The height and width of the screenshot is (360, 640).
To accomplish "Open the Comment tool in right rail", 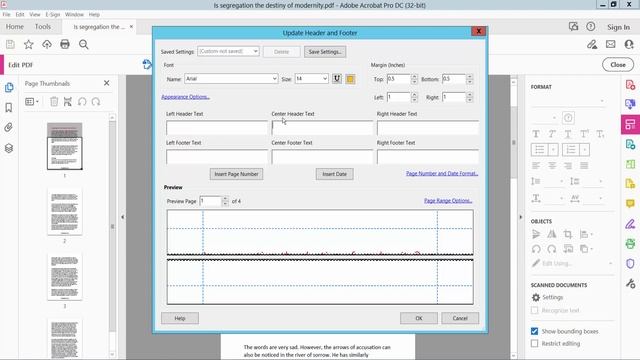I will [630, 203].
